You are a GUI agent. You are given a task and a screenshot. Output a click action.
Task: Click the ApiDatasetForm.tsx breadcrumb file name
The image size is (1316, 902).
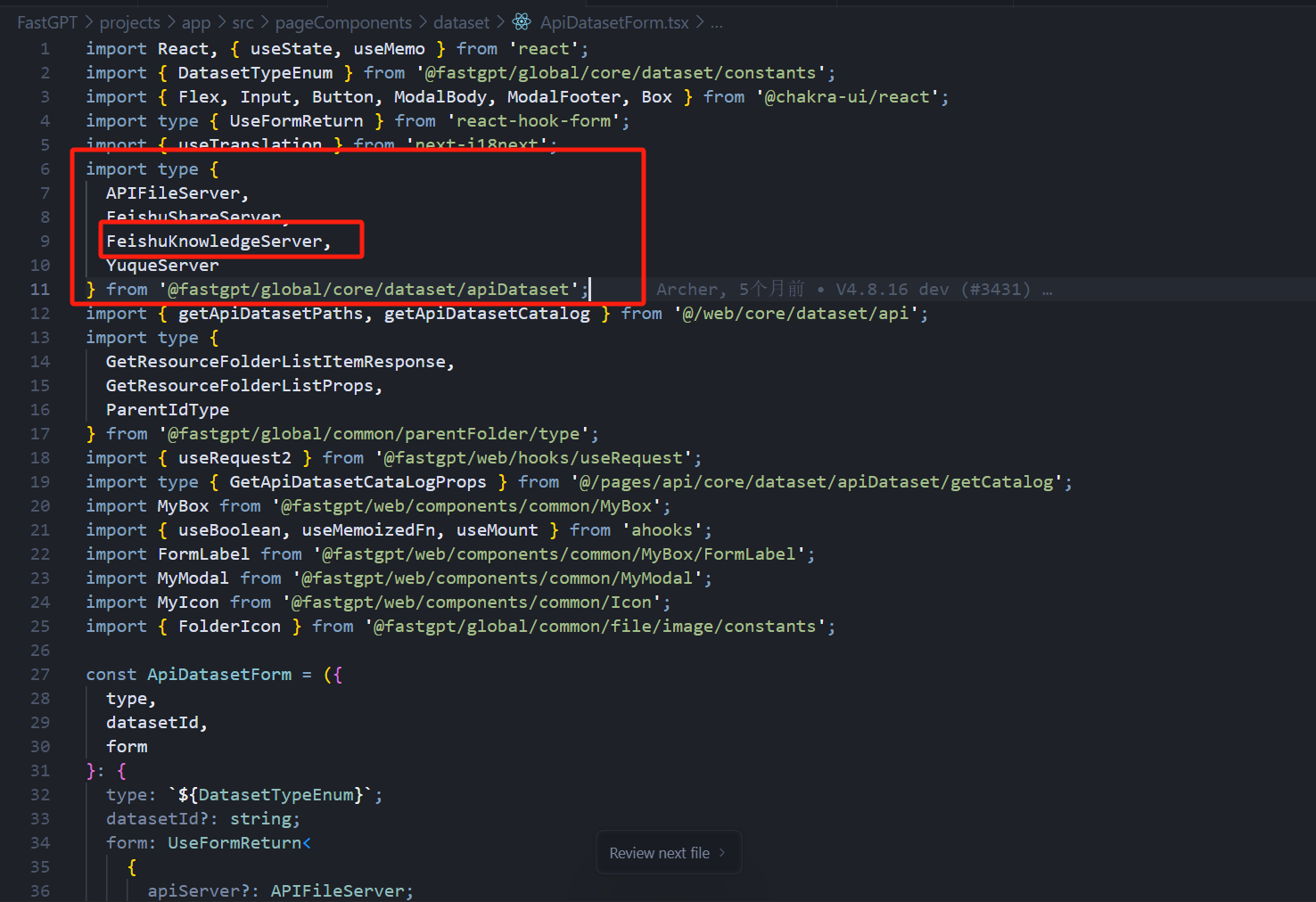click(614, 22)
